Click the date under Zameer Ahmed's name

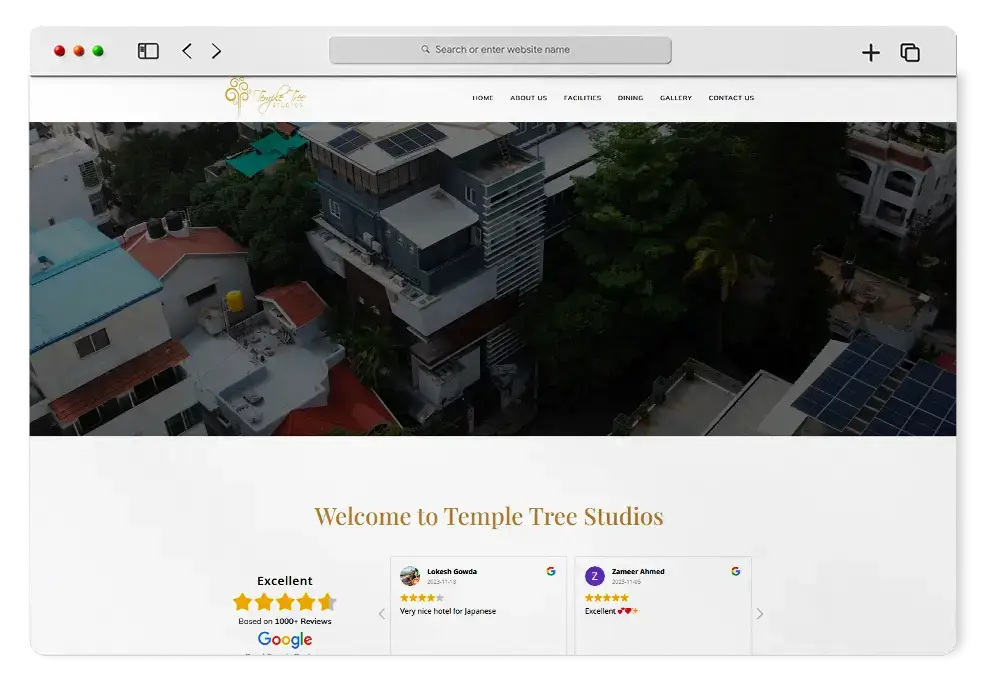tap(626, 582)
